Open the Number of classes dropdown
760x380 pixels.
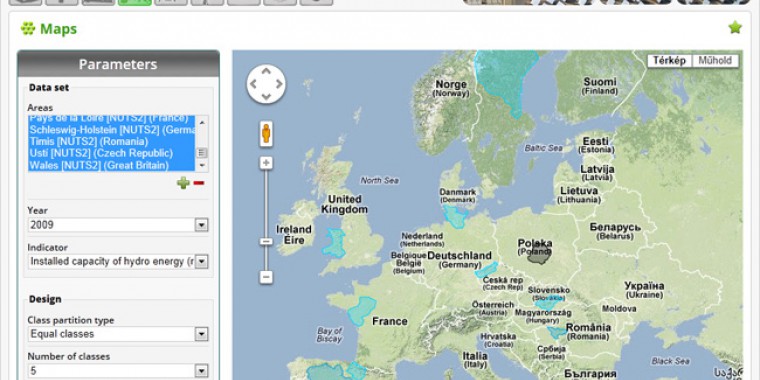pyautogui.click(x=118, y=371)
